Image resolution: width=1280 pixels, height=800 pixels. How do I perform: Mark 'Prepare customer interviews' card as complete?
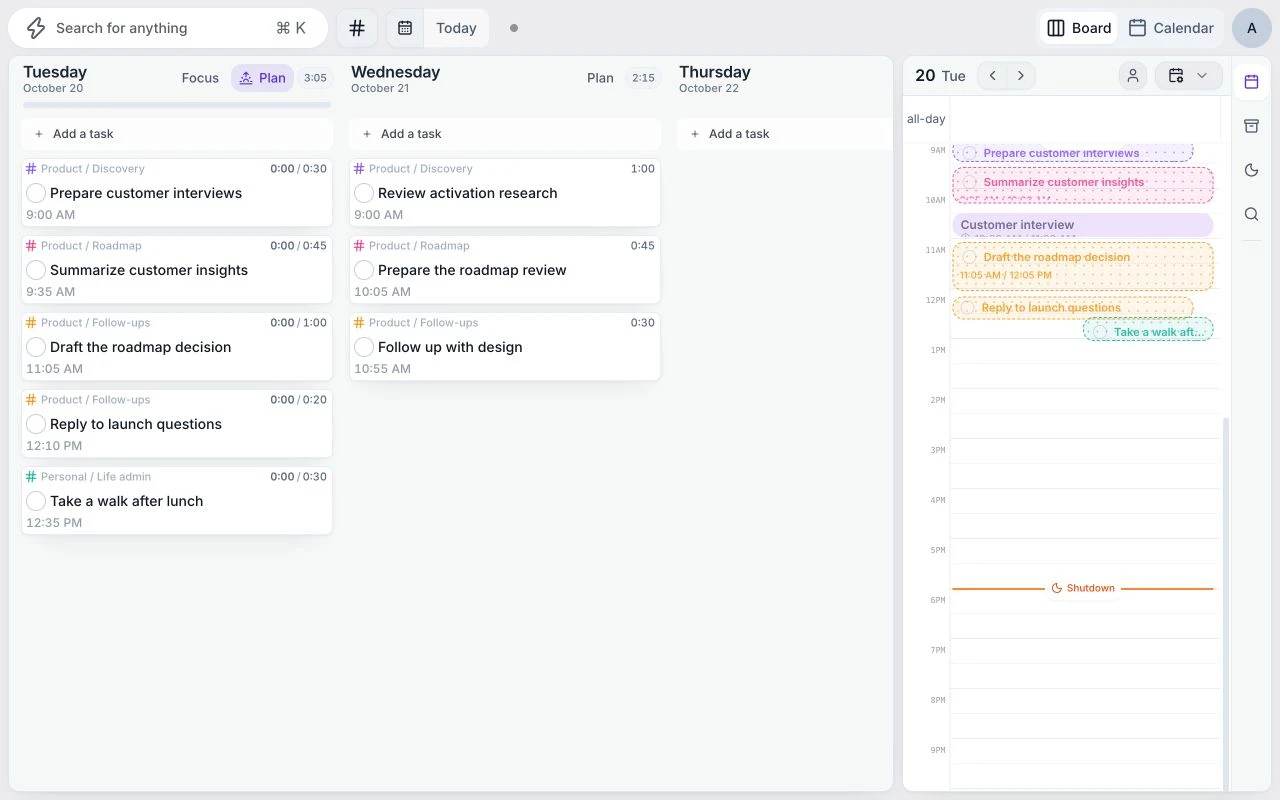point(36,193)
